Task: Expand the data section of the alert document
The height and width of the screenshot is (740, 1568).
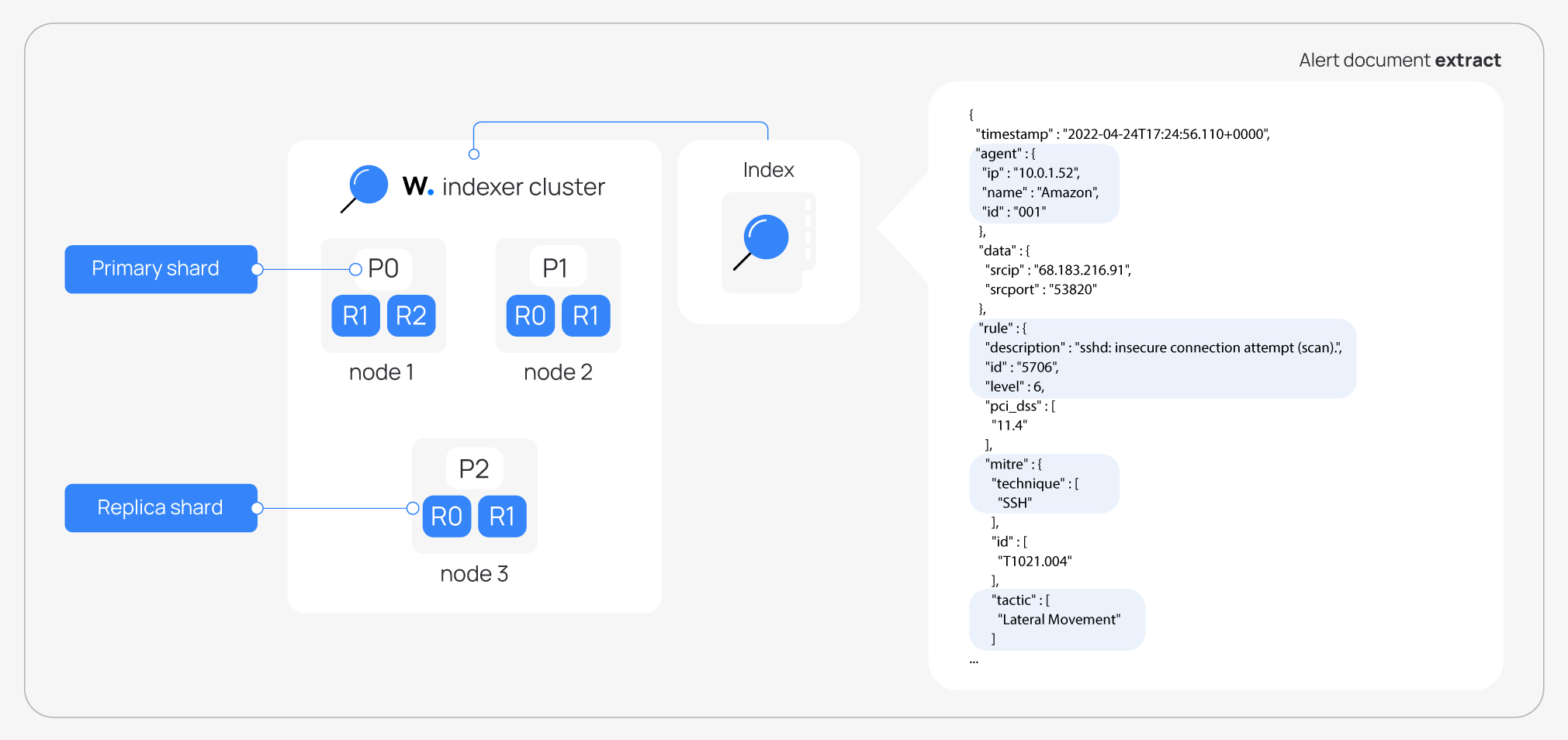Action: (x=1003, y=250)
